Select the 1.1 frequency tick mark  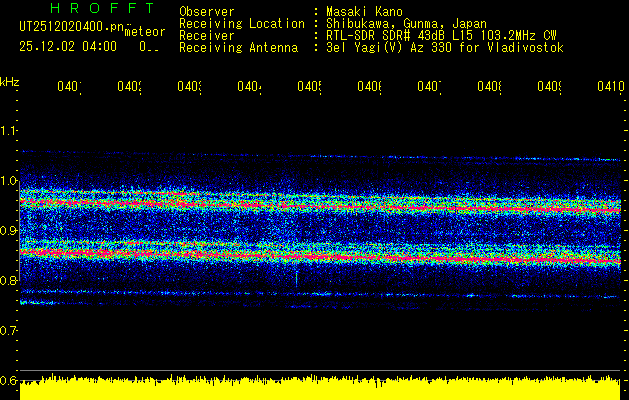pyautogui.click(x=9, y=131)
